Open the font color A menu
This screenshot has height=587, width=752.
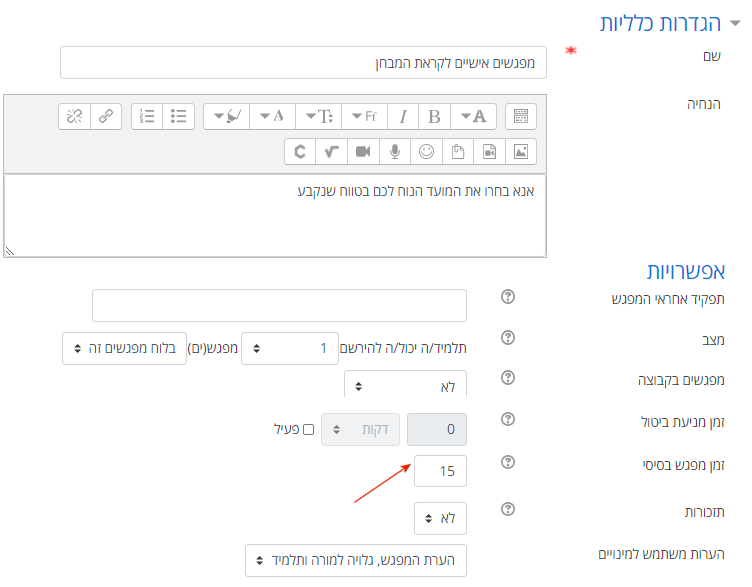[272, 117]
